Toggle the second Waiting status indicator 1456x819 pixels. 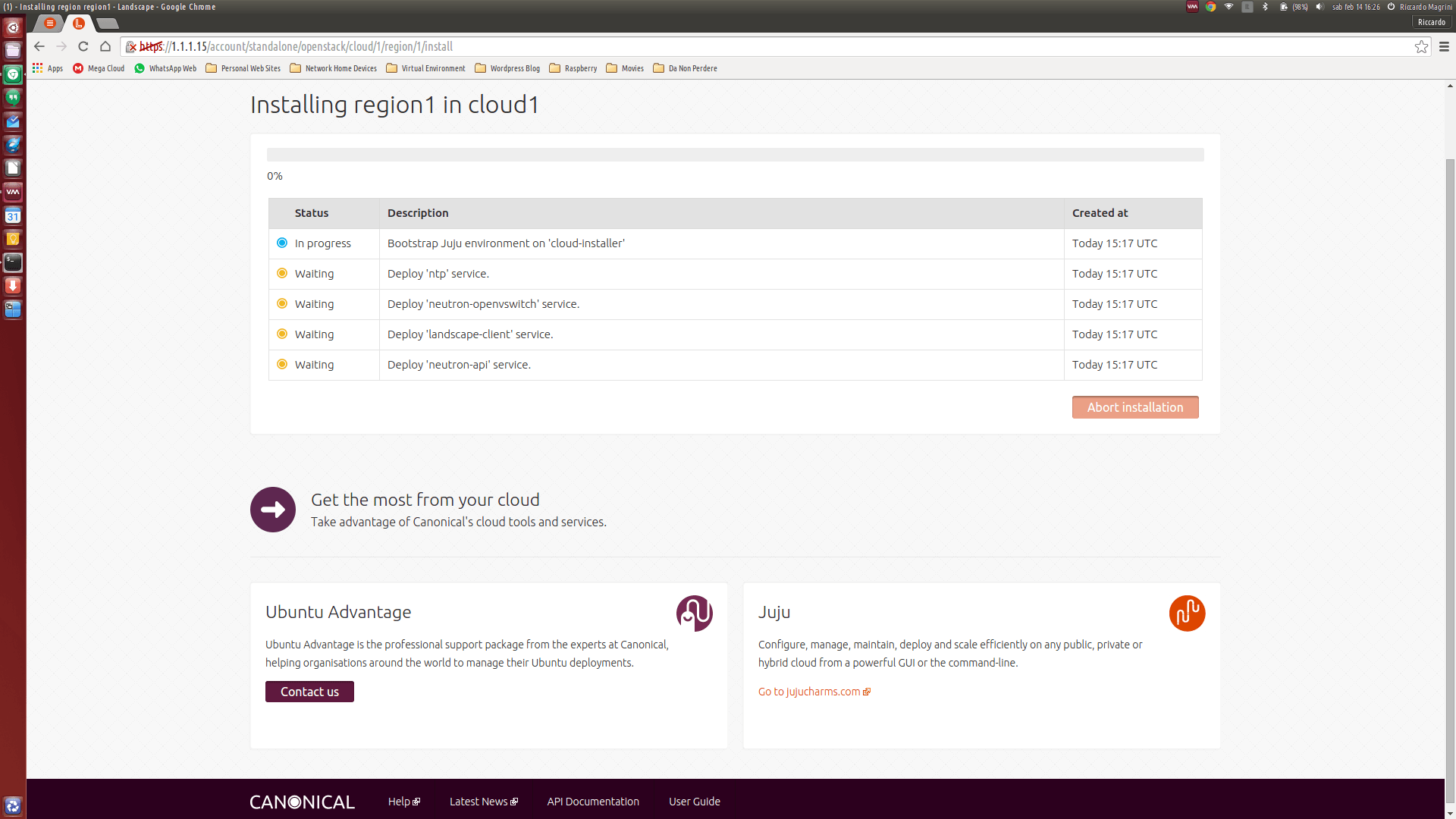coord(281,303)
